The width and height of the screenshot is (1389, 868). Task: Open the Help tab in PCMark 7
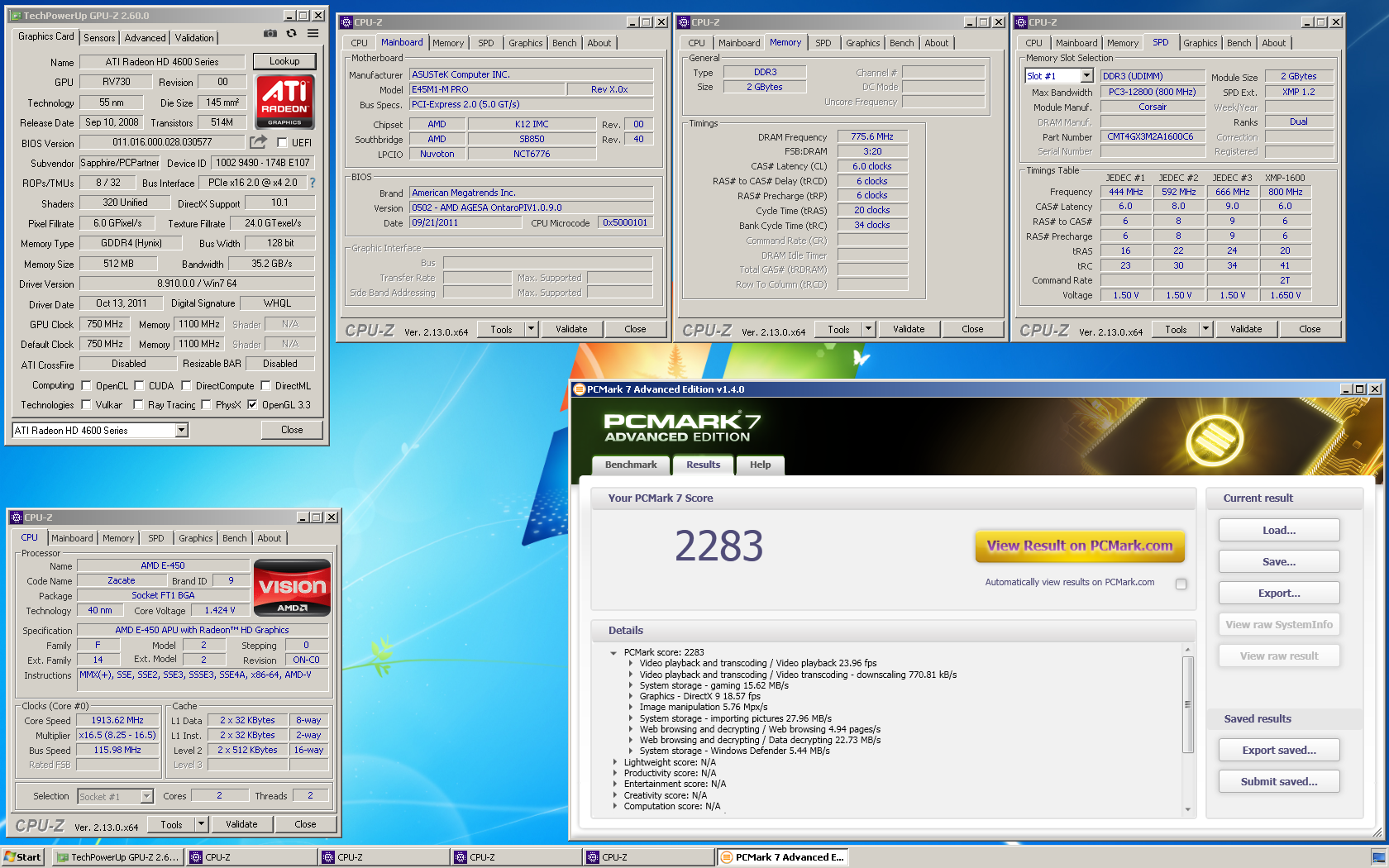tap(760, 465)
